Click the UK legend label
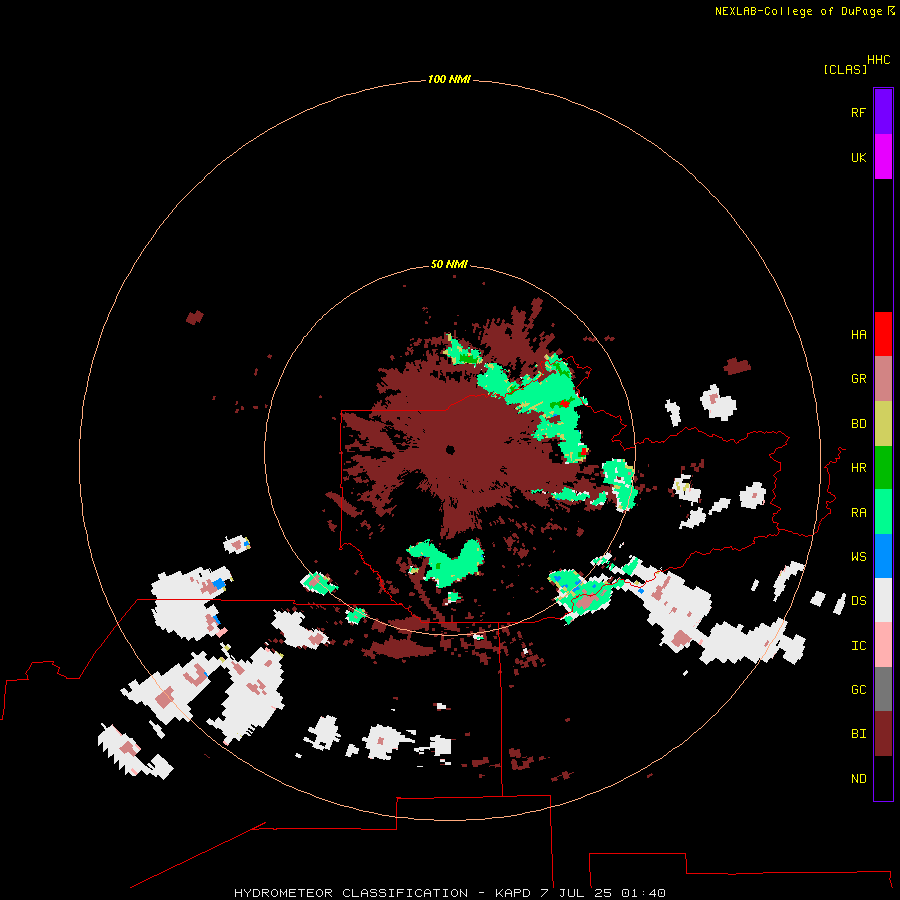 (858, 157)
